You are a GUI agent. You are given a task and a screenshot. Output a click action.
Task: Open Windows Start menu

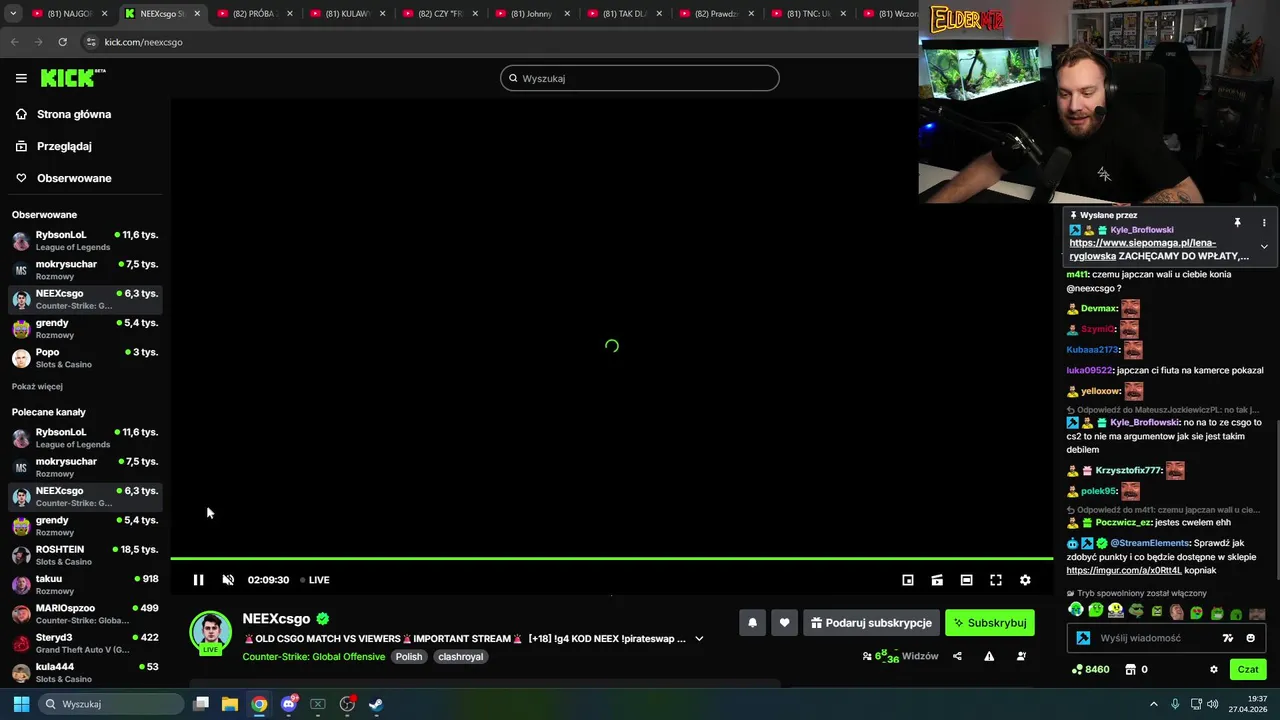21,704
